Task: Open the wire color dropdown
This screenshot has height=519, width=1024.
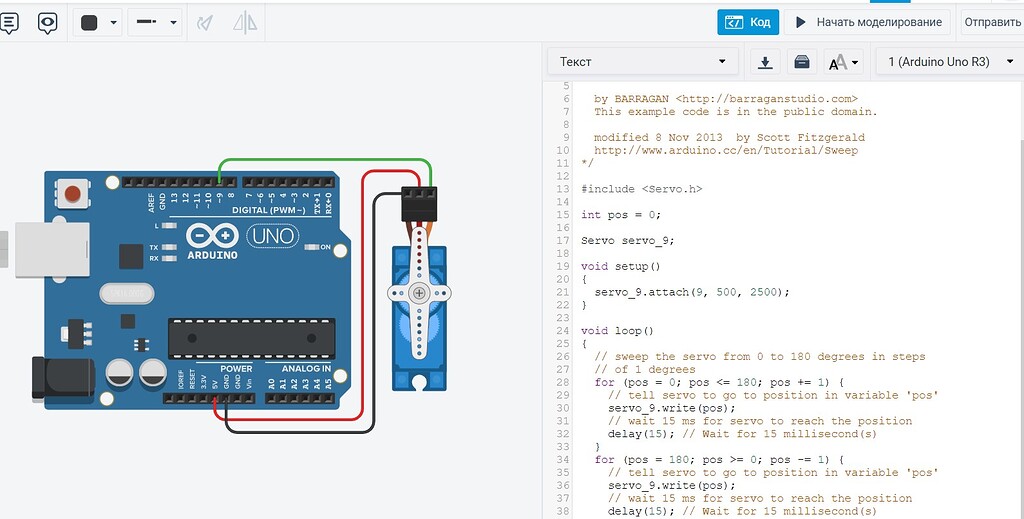Action: click(99, 22)
